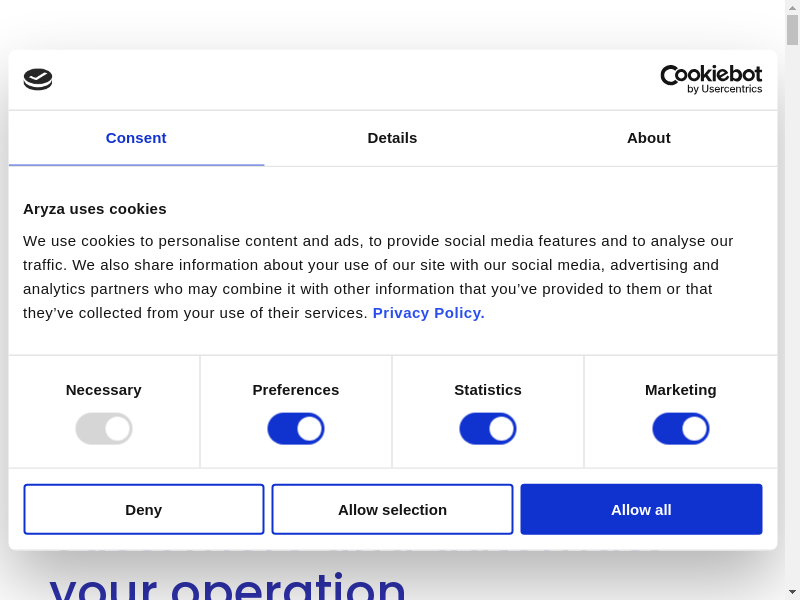800x600 pixels.
Task: Accept cookies with the Allow all button
Action: (641, 510)
